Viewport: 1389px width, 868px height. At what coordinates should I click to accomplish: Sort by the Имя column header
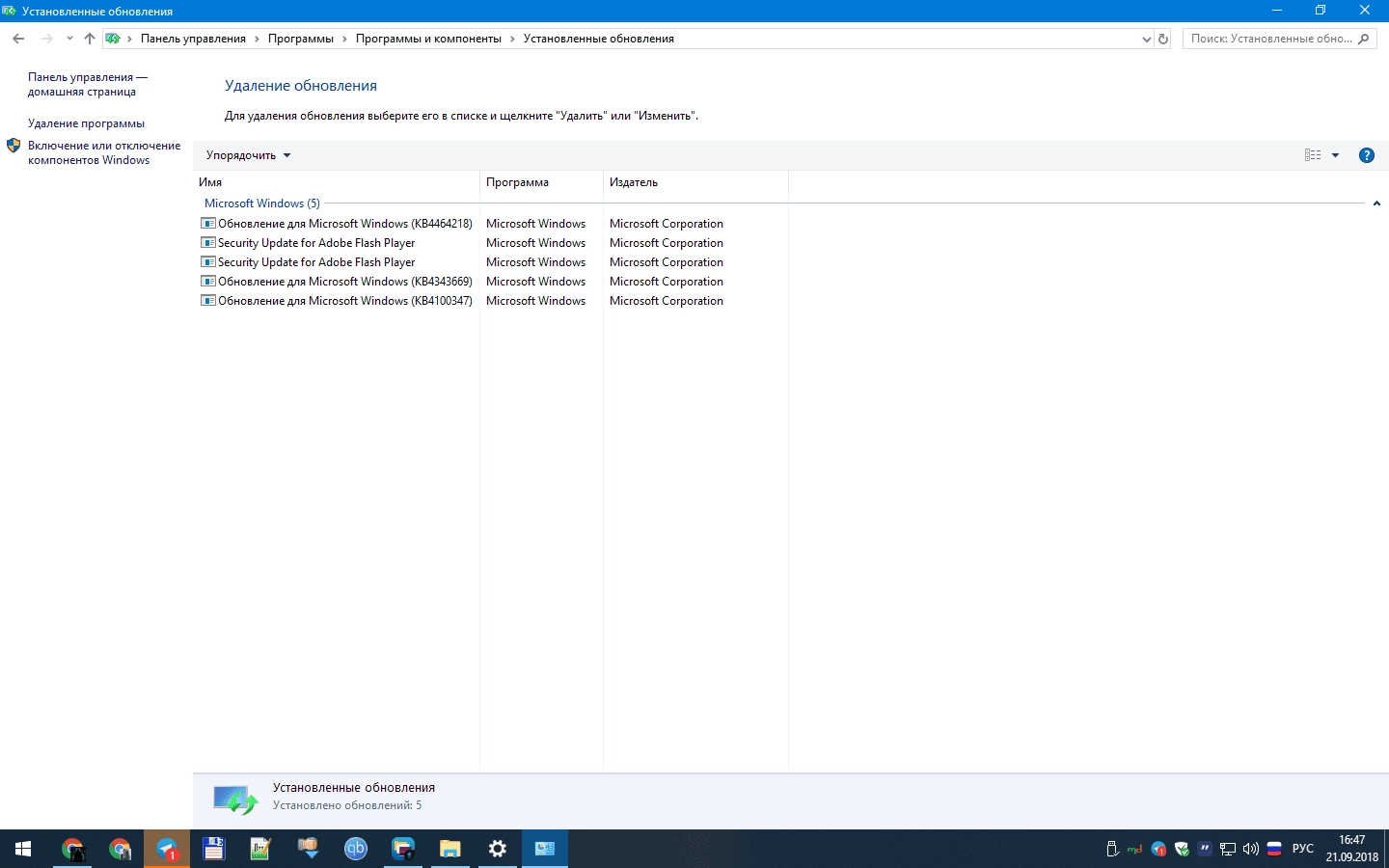pyautogui.click(x=336, y=182)
